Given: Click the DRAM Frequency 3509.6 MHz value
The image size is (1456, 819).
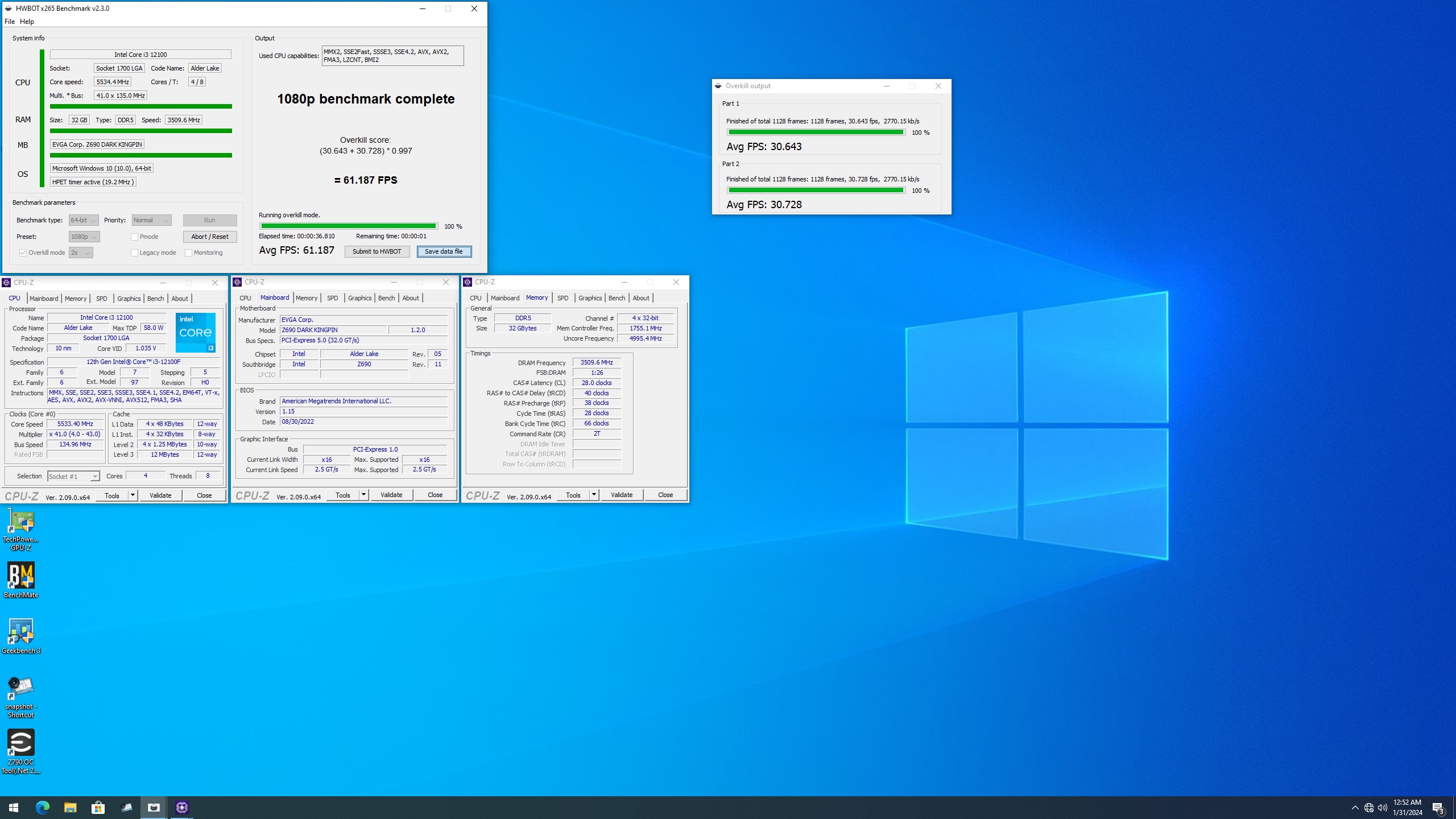Looking at the screenshot, I should 597,362.
